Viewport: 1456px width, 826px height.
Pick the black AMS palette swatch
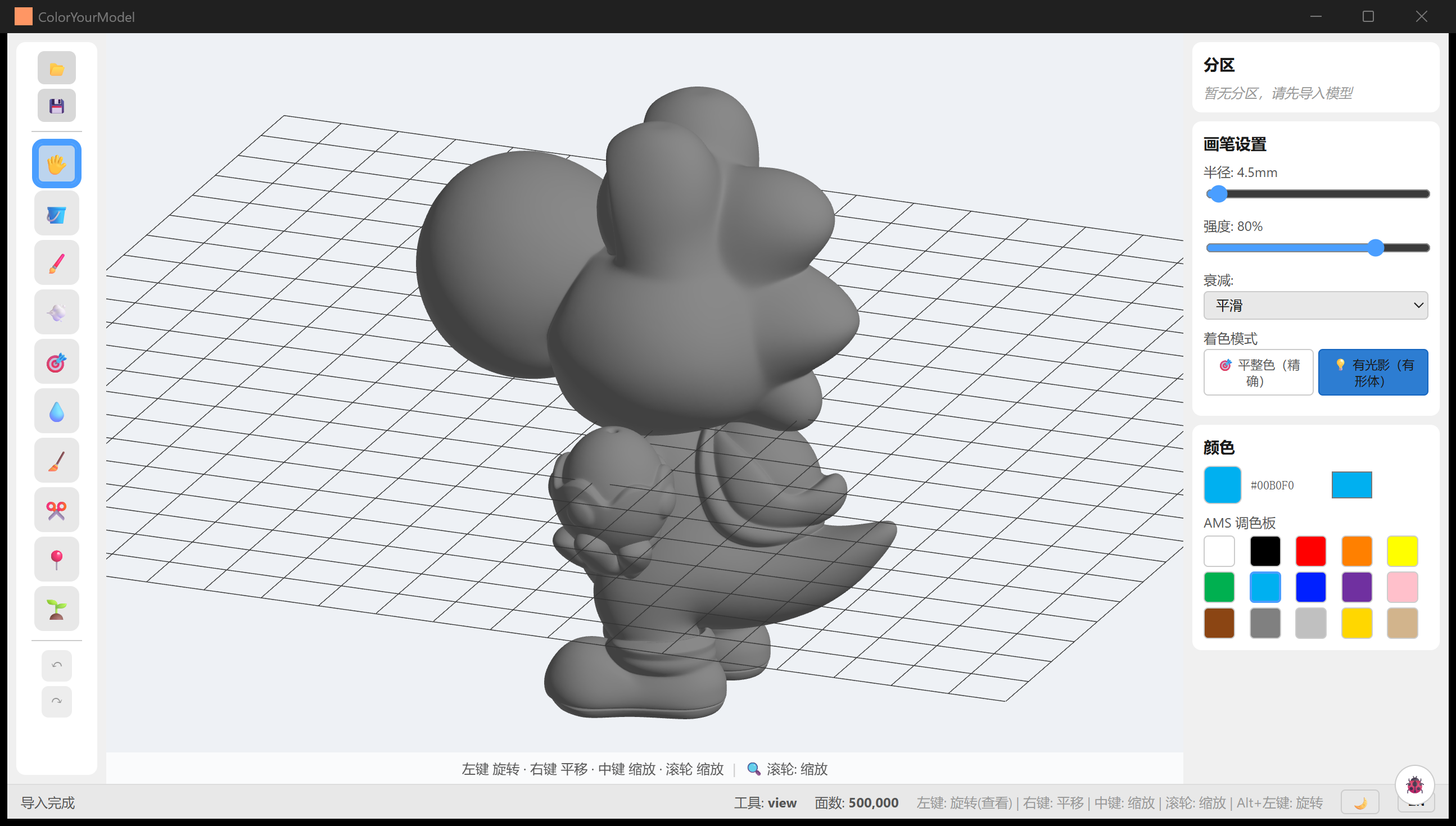pos(1265,551)
